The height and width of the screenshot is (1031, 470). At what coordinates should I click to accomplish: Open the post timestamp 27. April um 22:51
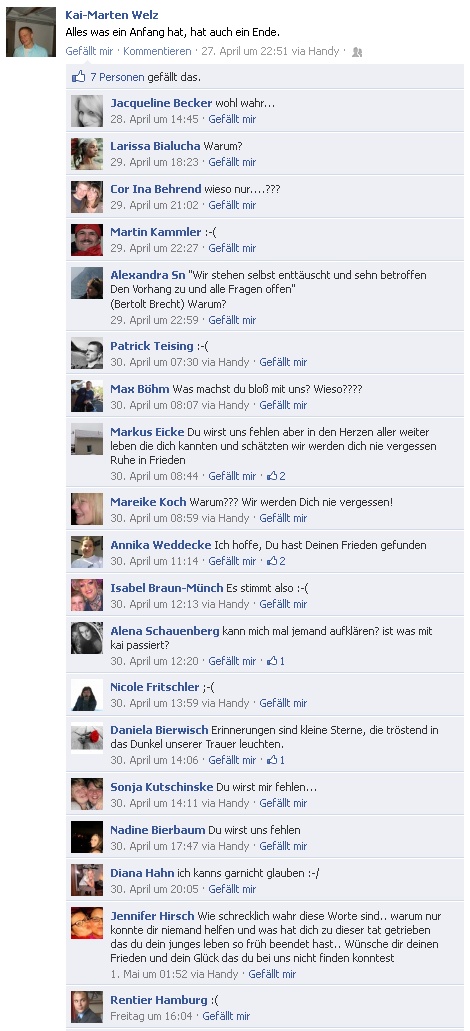tap(245, 51)
